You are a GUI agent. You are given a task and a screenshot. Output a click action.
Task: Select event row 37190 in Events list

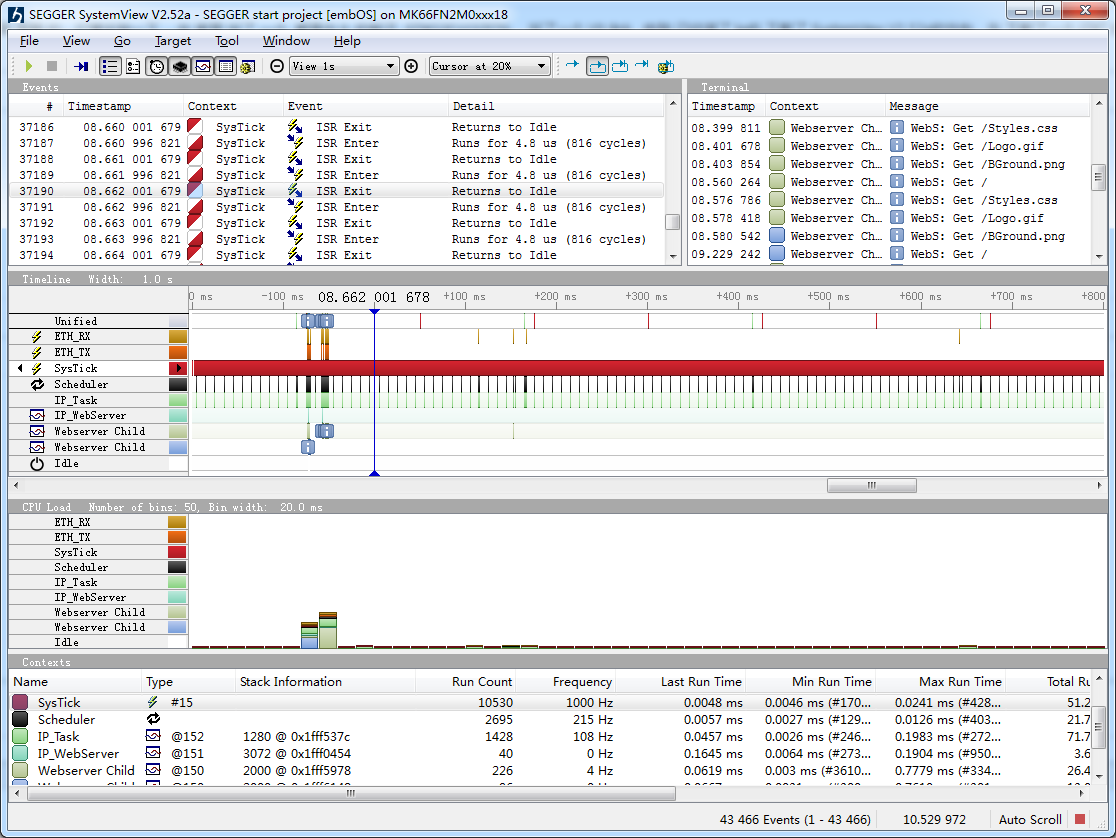pos(337,191)
